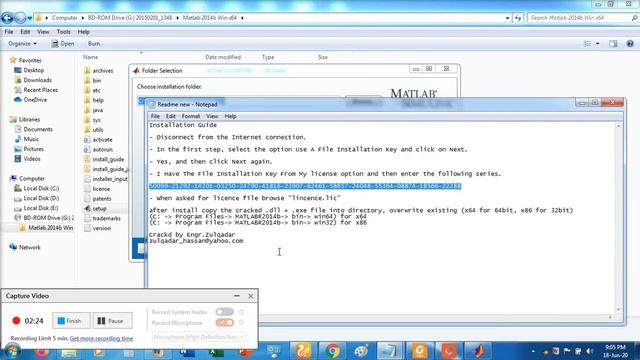
Task: Click Finish in the Capture Video panel
Action: click(71, 321)
